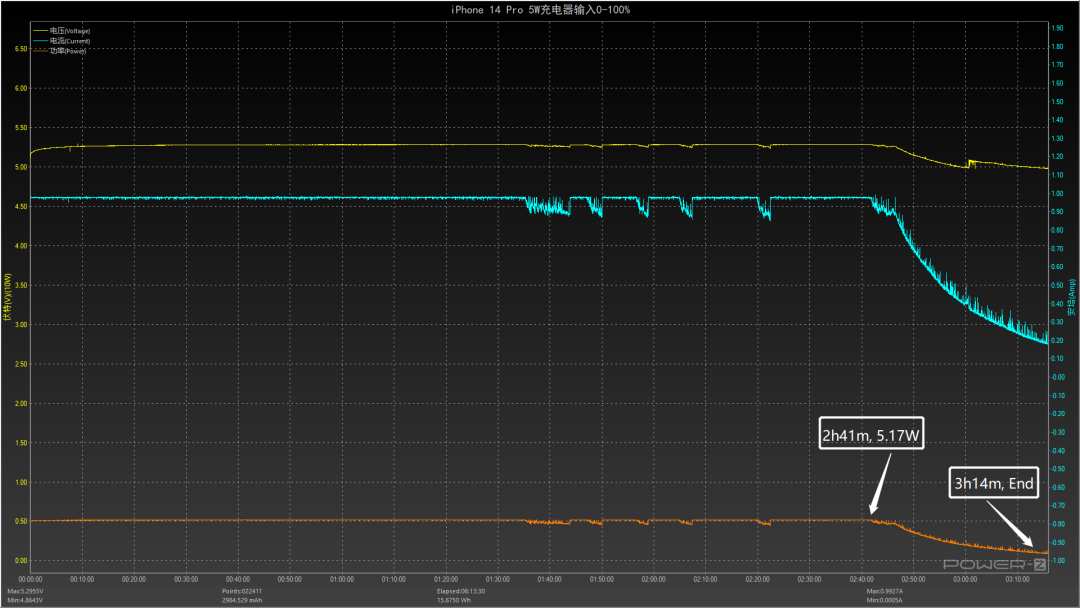Click the 15.6750 Wh energy reading
This screenshot has width=1080, height=608.
(x=454, y=600)
